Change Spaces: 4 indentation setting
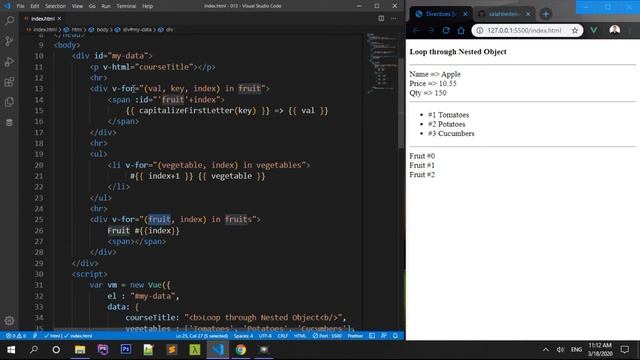 click(243, 336)
